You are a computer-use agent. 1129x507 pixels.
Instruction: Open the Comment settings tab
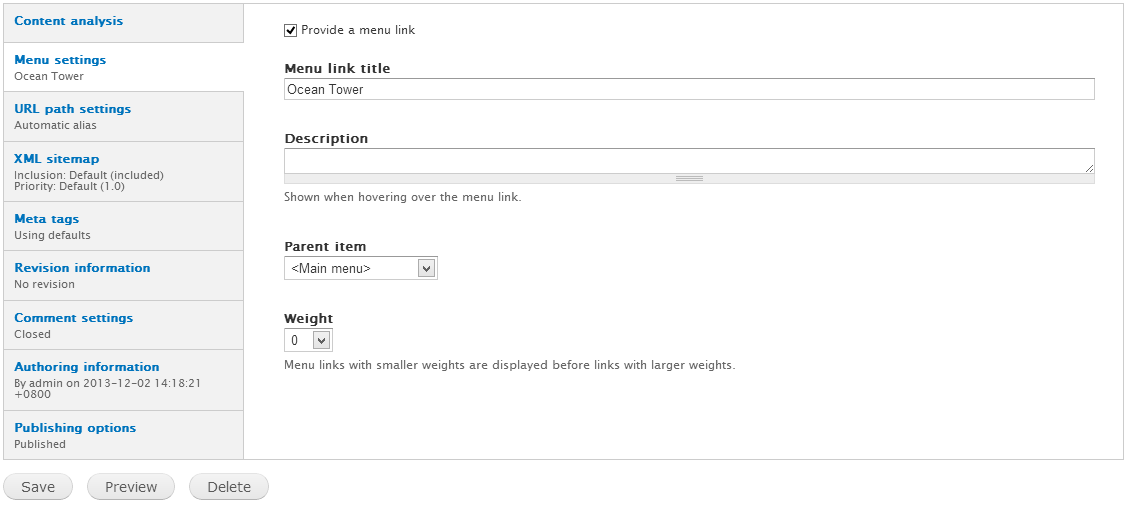click(x=73, y=318)
